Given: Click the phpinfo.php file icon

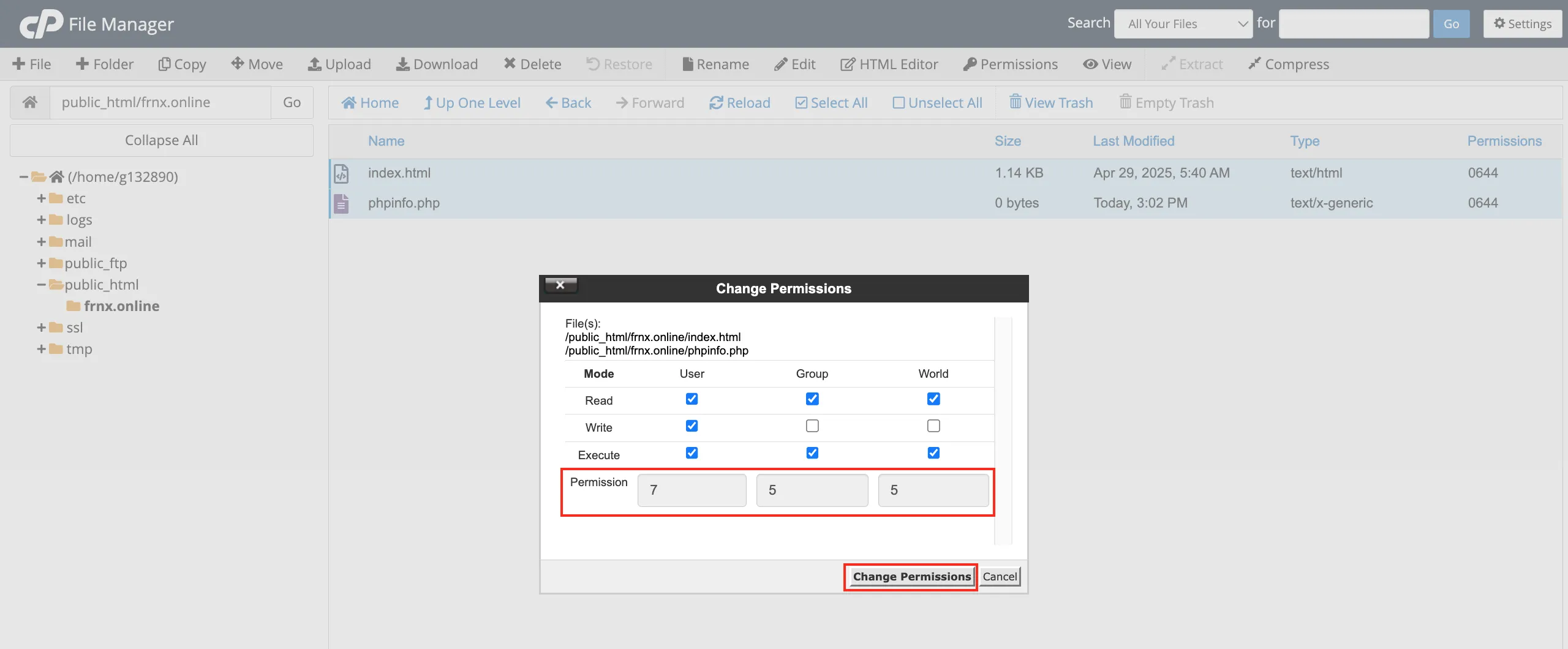Looking at the screenshot, I should (x=341, y=204).
